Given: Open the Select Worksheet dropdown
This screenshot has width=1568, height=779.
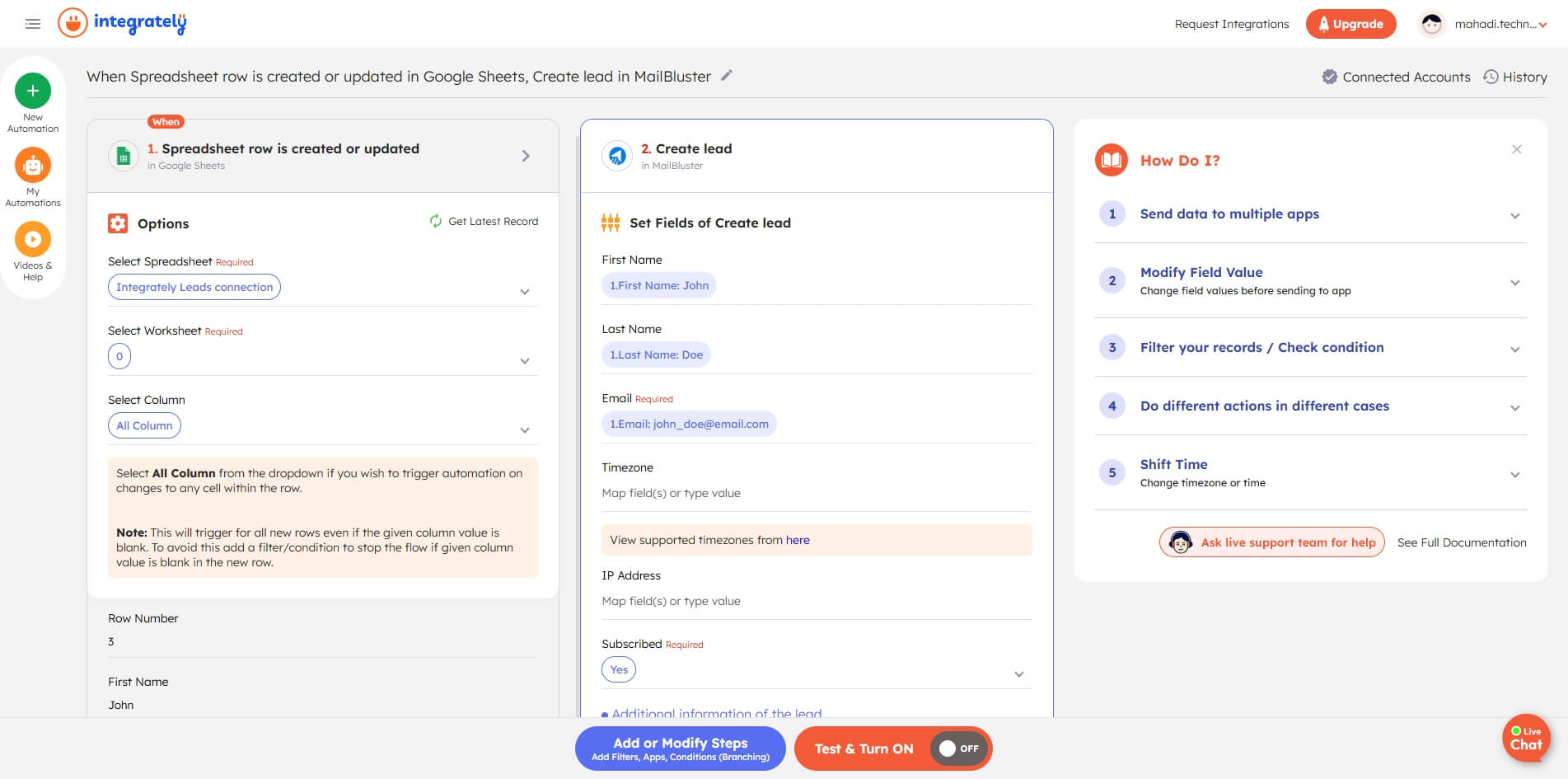Looking at the screenshot, I should point(525,361).
